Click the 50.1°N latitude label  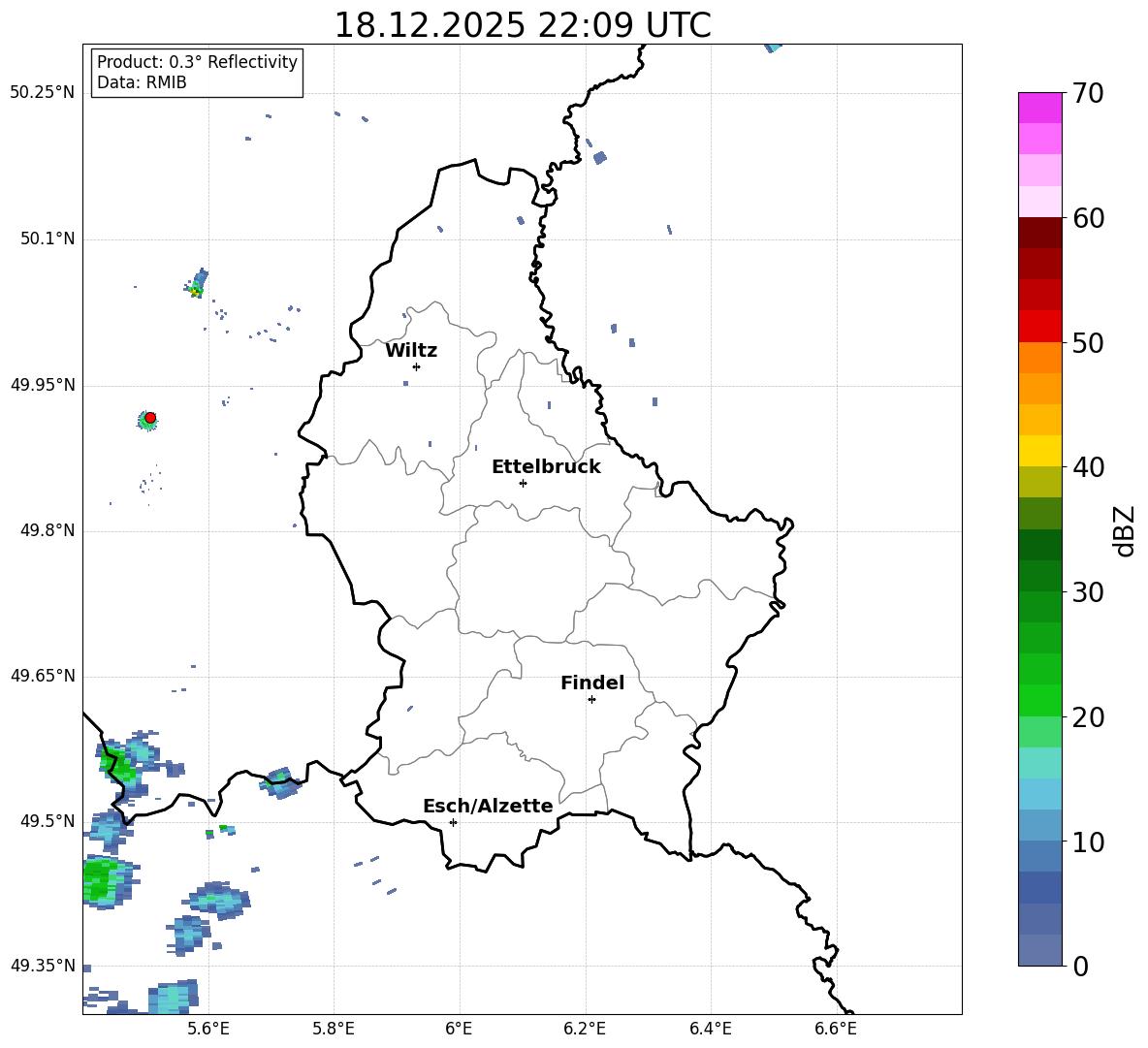coord(48,238)
